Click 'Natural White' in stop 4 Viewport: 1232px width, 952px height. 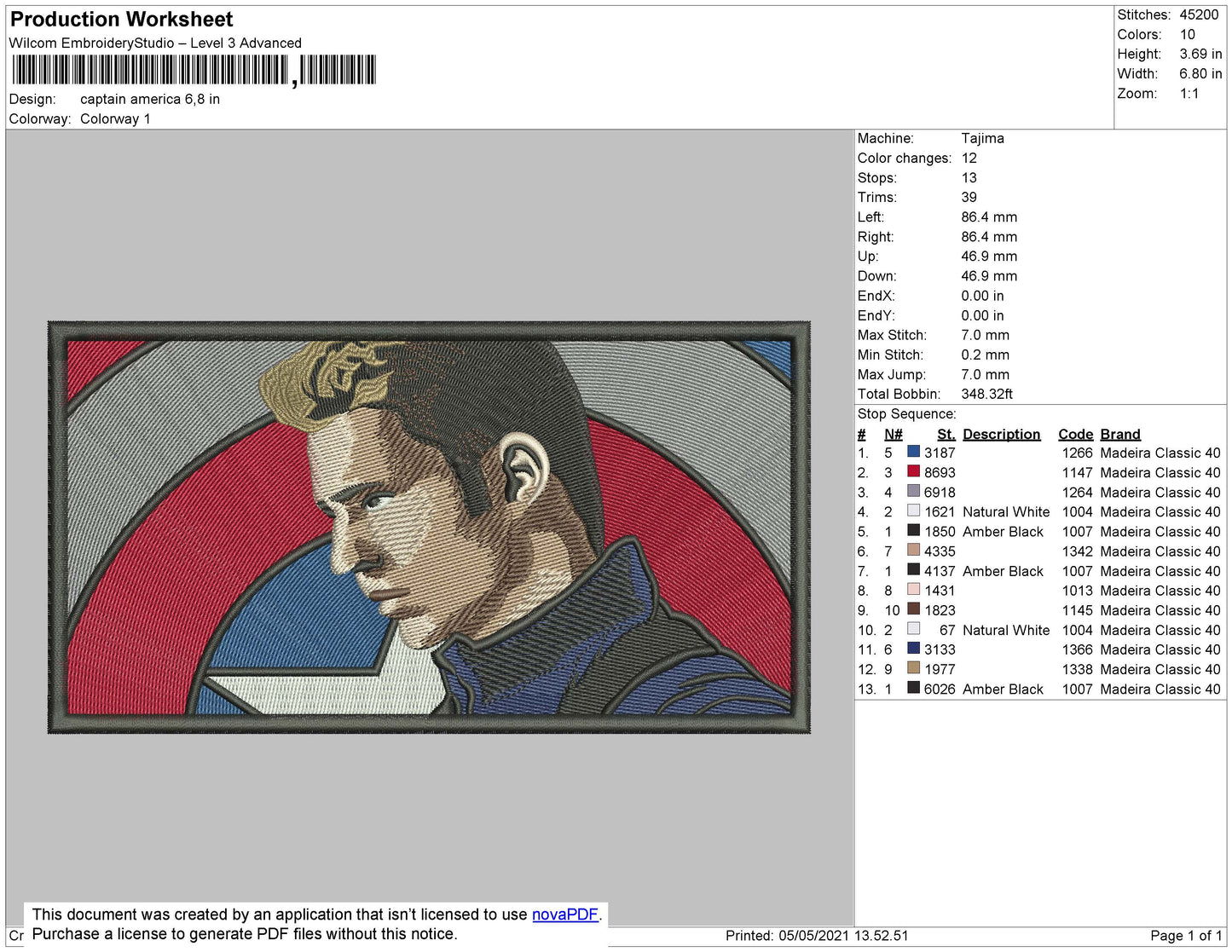[1006, 511]
